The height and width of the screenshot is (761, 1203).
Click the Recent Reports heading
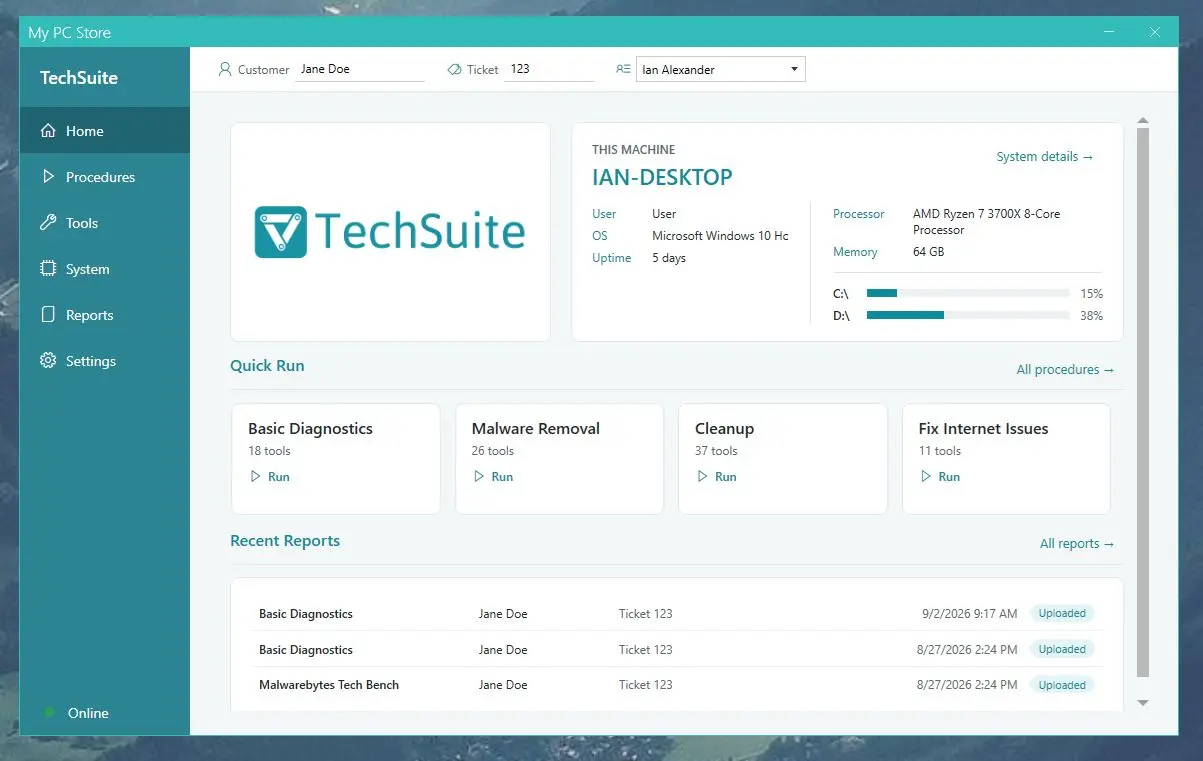(x=285, y=541)
